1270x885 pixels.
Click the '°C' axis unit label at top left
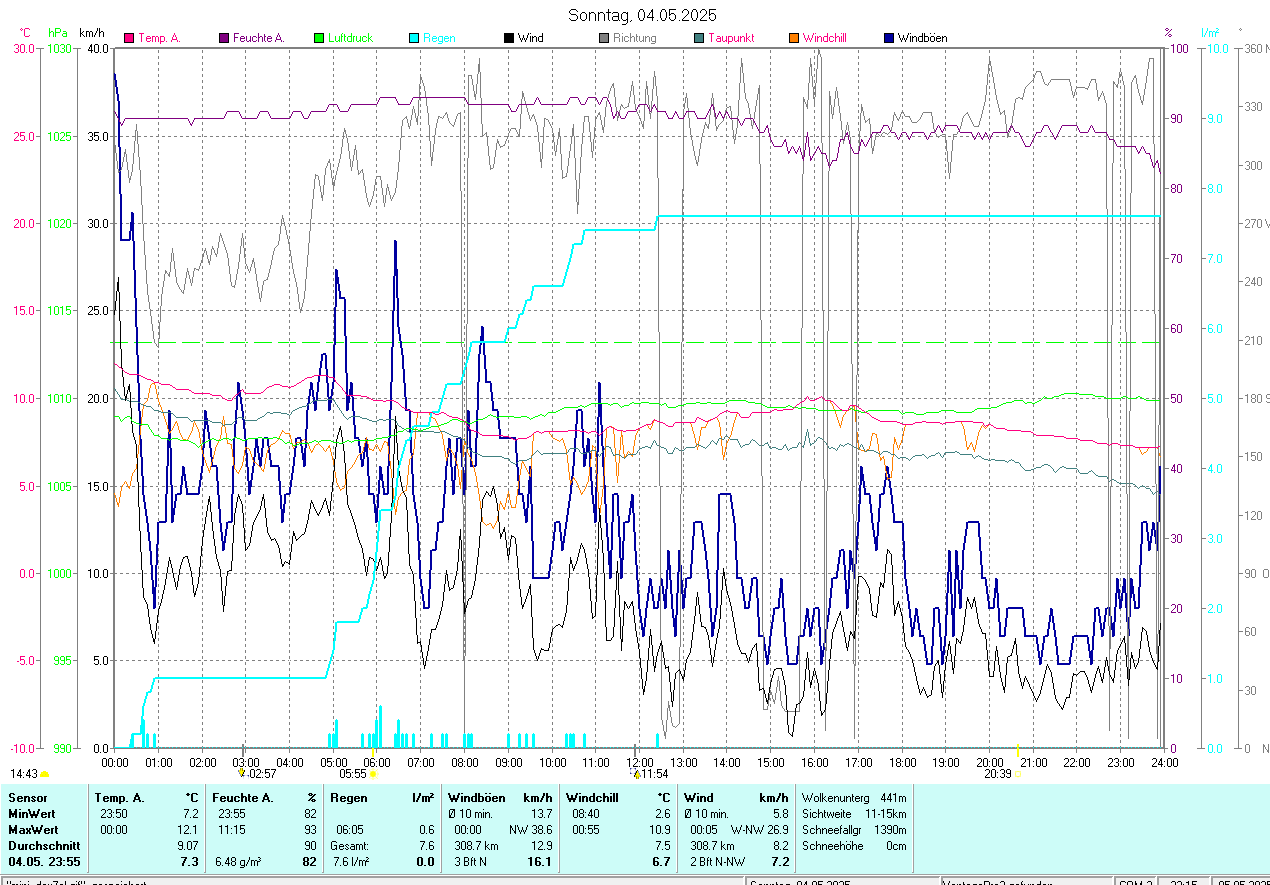(x=26, y=33)
